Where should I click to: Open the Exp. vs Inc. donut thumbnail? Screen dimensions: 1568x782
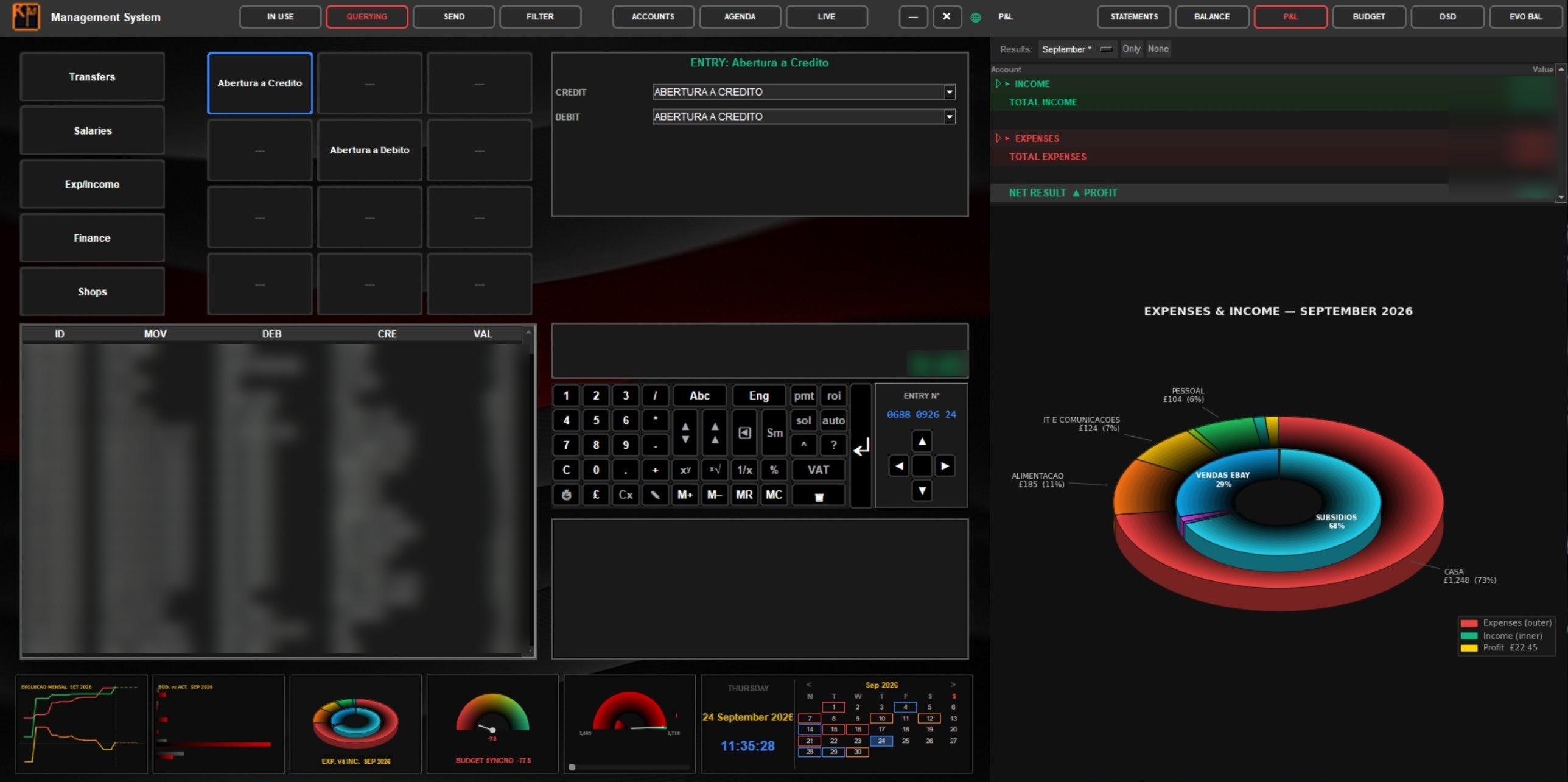coord(355,724)
